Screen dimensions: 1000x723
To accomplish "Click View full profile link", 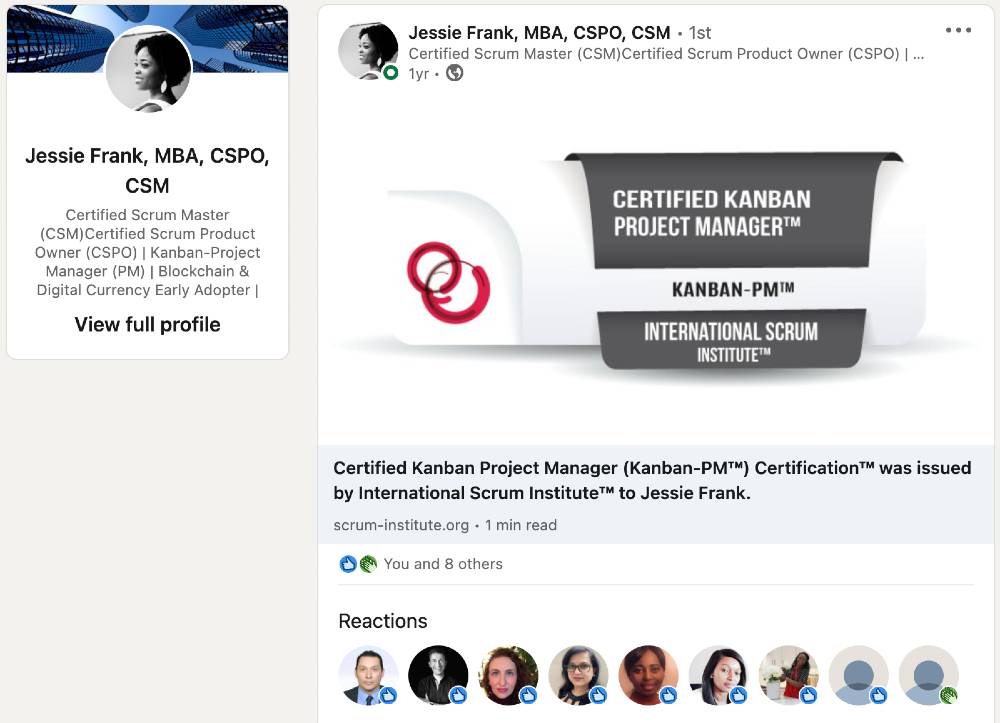I will 147,325.
